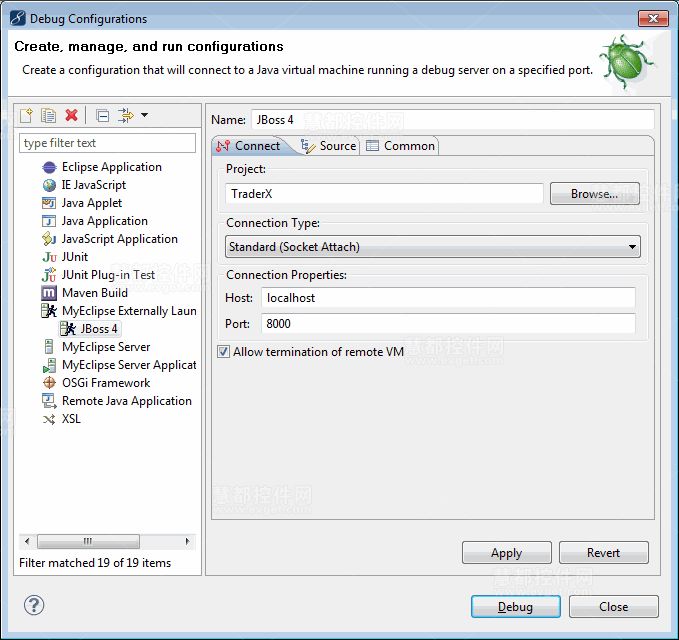Select JavaScript Application in the tree
This screenshot has height=640, width=679.
coord(120,239)
